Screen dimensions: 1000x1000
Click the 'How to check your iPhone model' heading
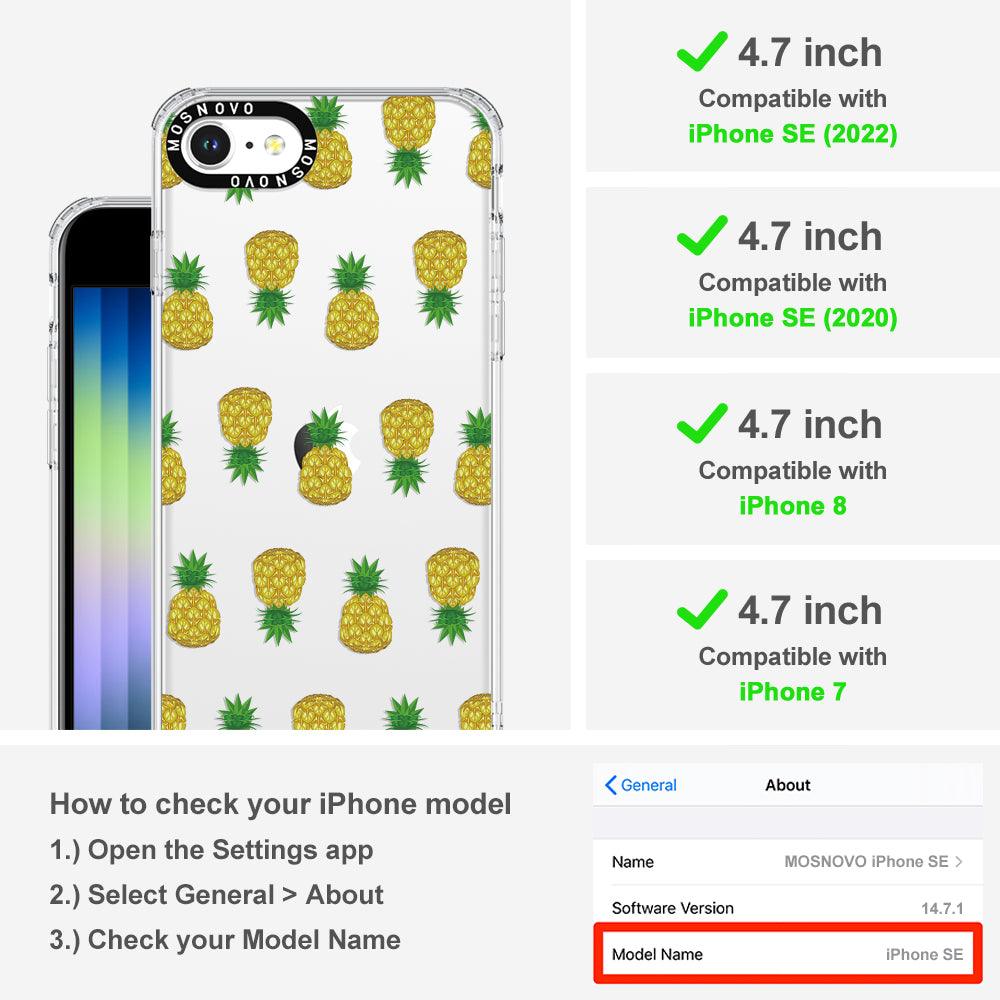coord(281,804)
